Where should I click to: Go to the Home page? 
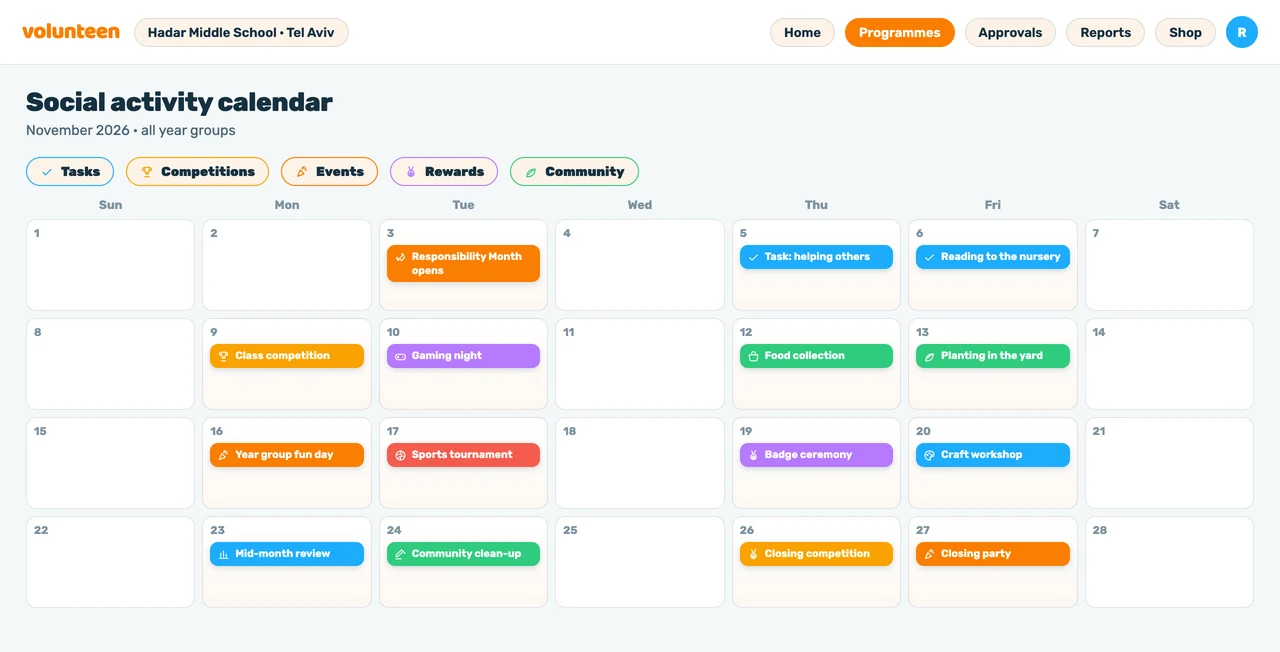(802, 33)
